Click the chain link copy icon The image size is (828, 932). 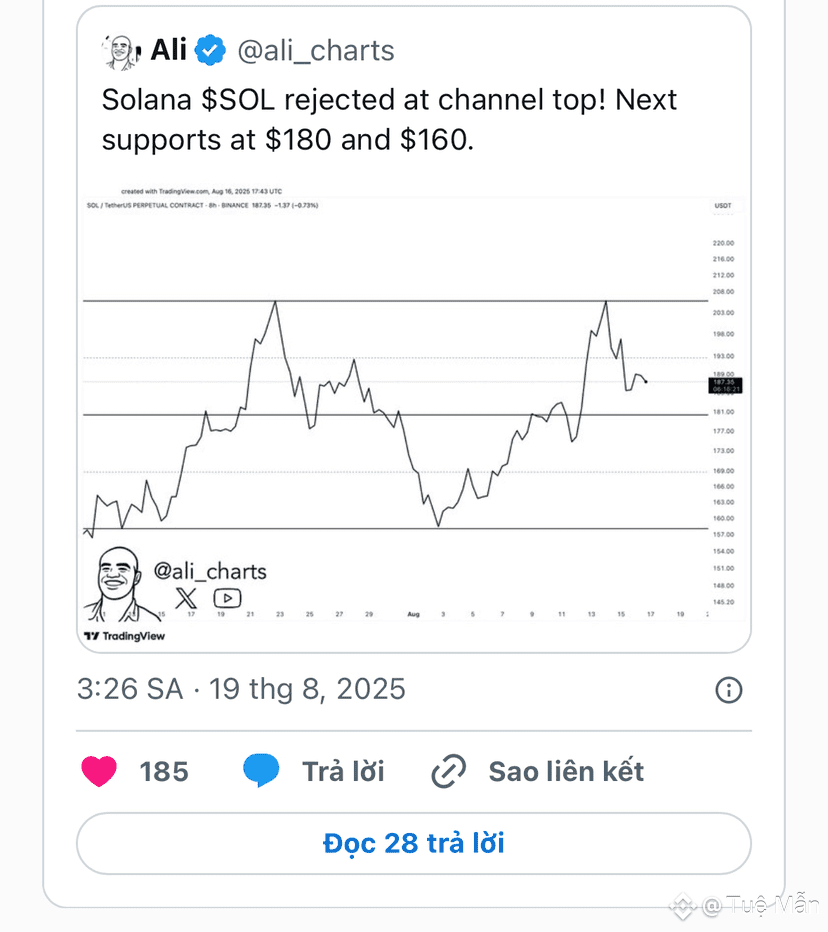(x=449, y=772)
